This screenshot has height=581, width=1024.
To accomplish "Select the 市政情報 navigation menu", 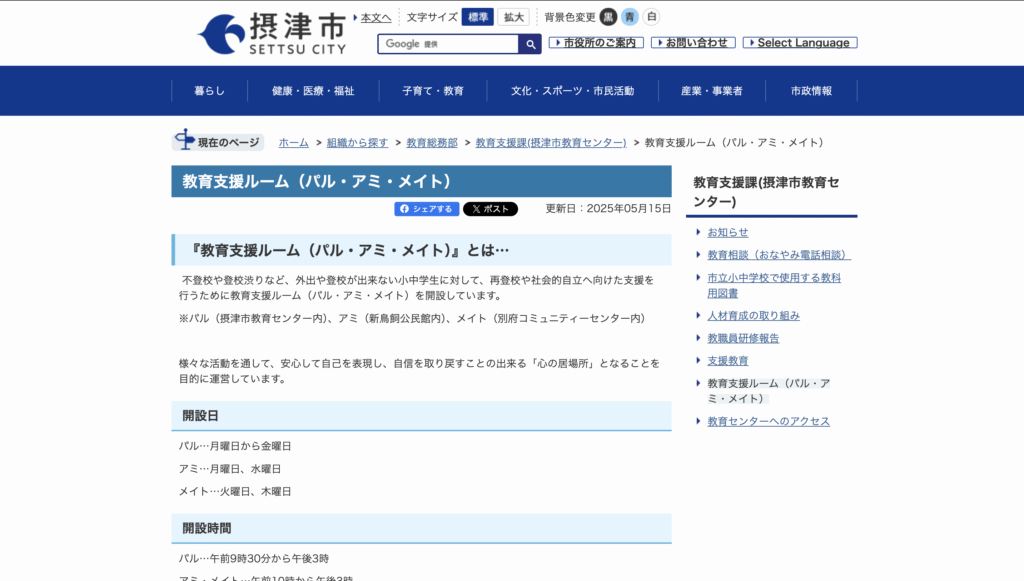I will [x=811, y=90].
